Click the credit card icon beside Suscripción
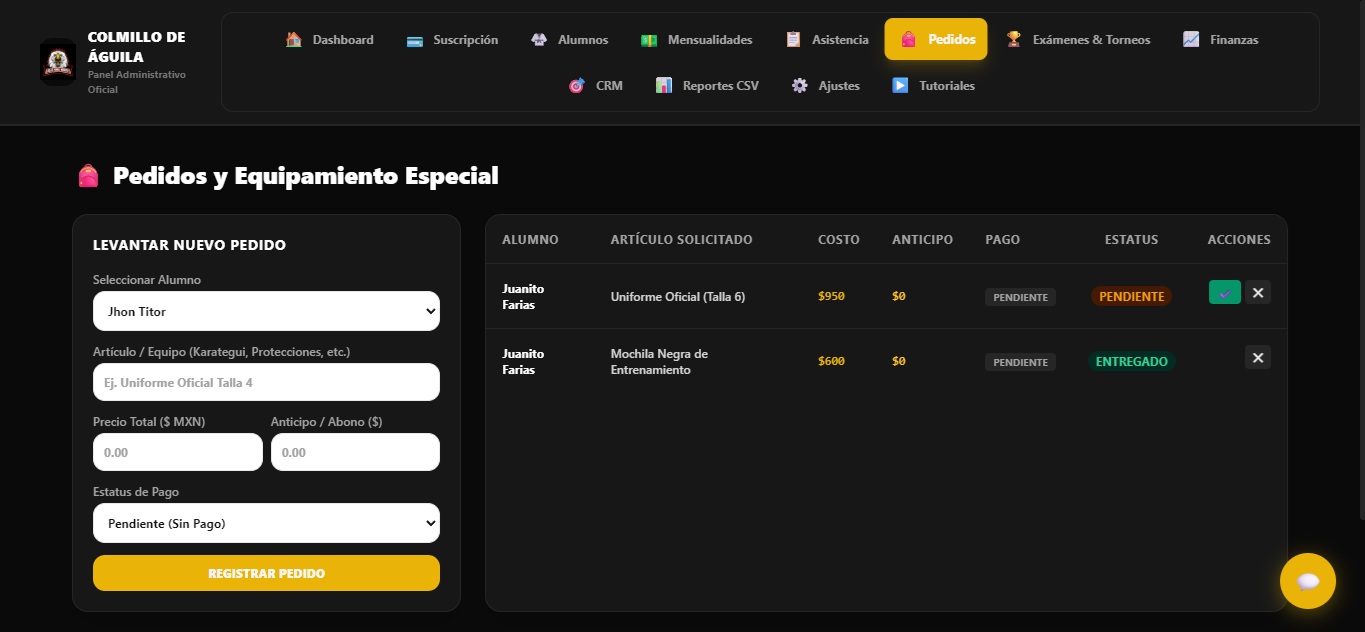Image resolution: width=1365 pixels, height=632 pixels. 415,40
